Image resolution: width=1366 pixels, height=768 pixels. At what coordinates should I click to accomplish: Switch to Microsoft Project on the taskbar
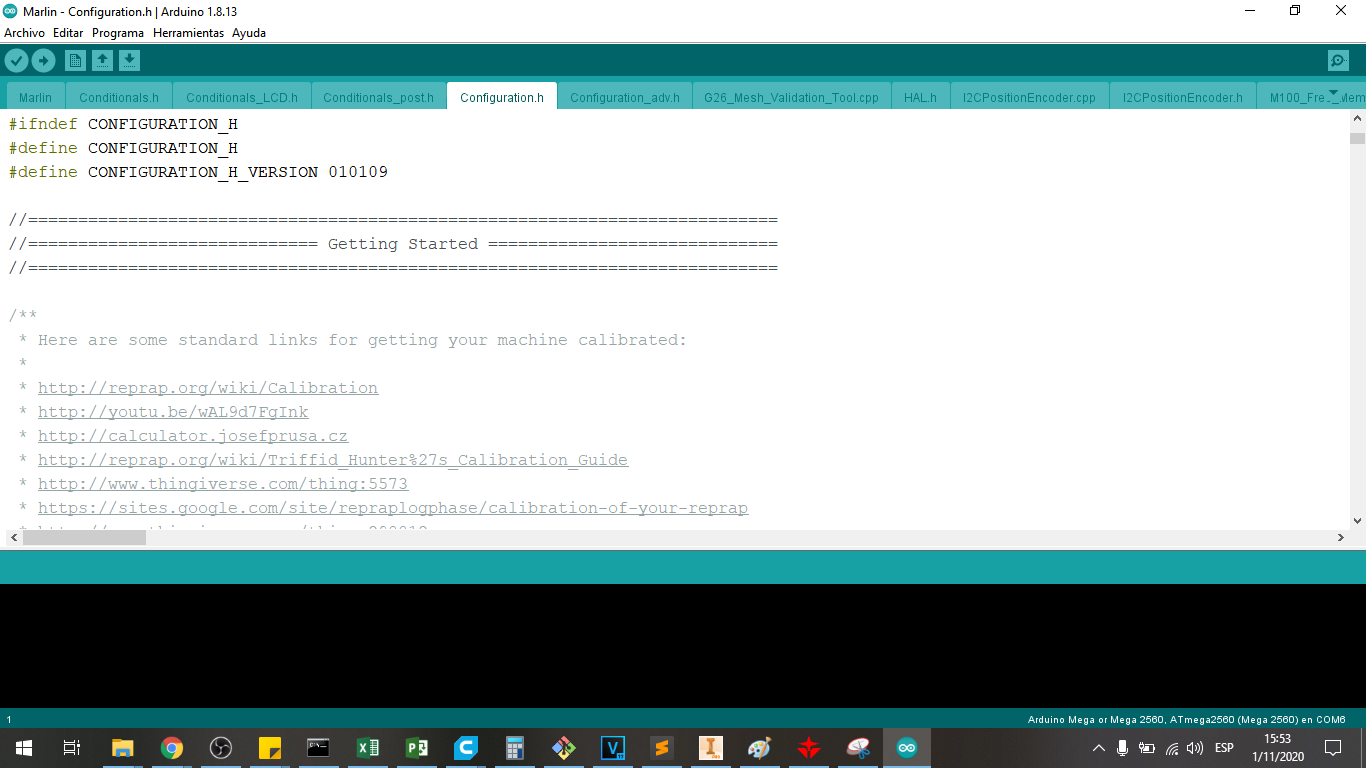(417, 748)
